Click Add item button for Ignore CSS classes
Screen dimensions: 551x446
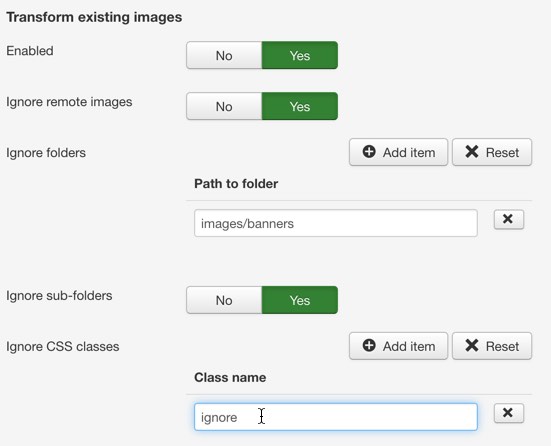point(398,346)
